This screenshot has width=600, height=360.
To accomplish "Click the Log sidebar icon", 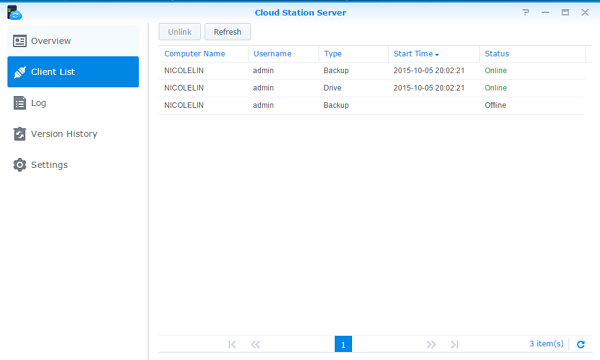I will pyautogui.click(x=20, y=103).
